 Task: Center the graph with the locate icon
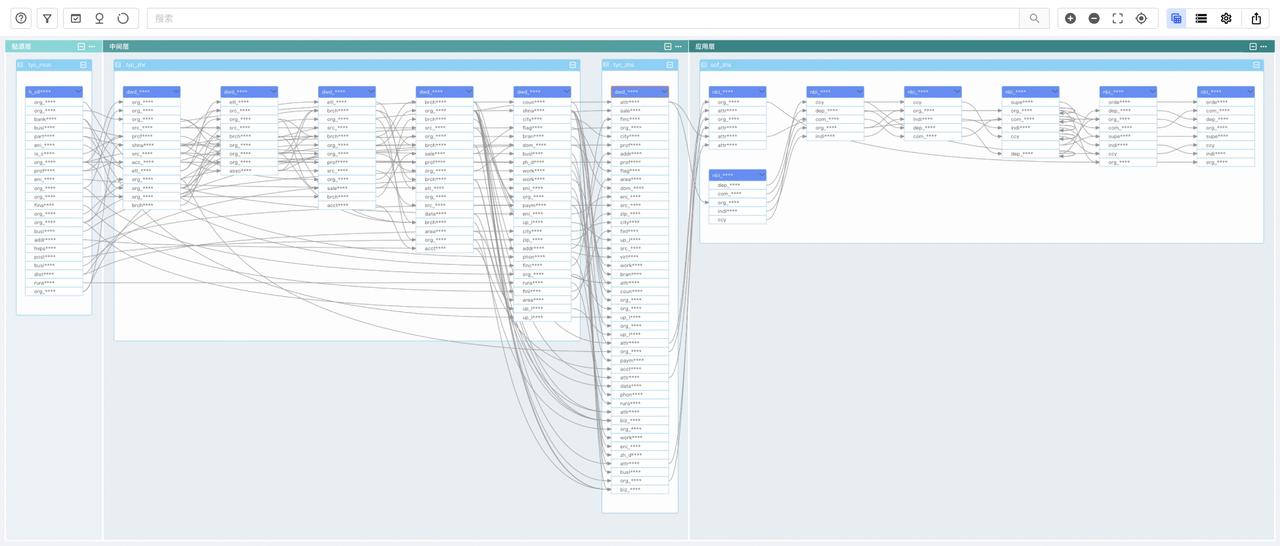(1141, 18)
